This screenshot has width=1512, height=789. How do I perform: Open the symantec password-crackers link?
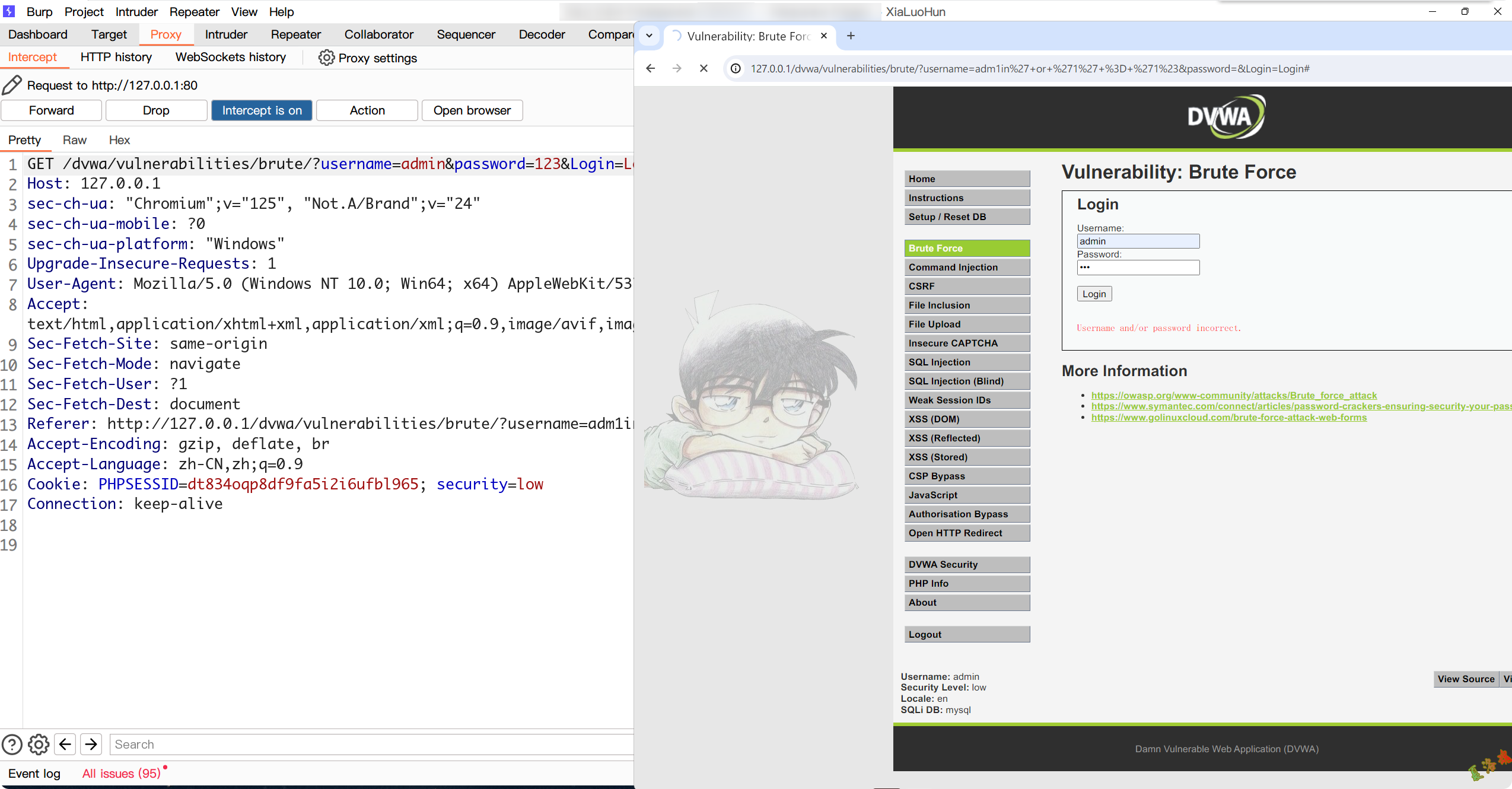[x=1301, y=406]
